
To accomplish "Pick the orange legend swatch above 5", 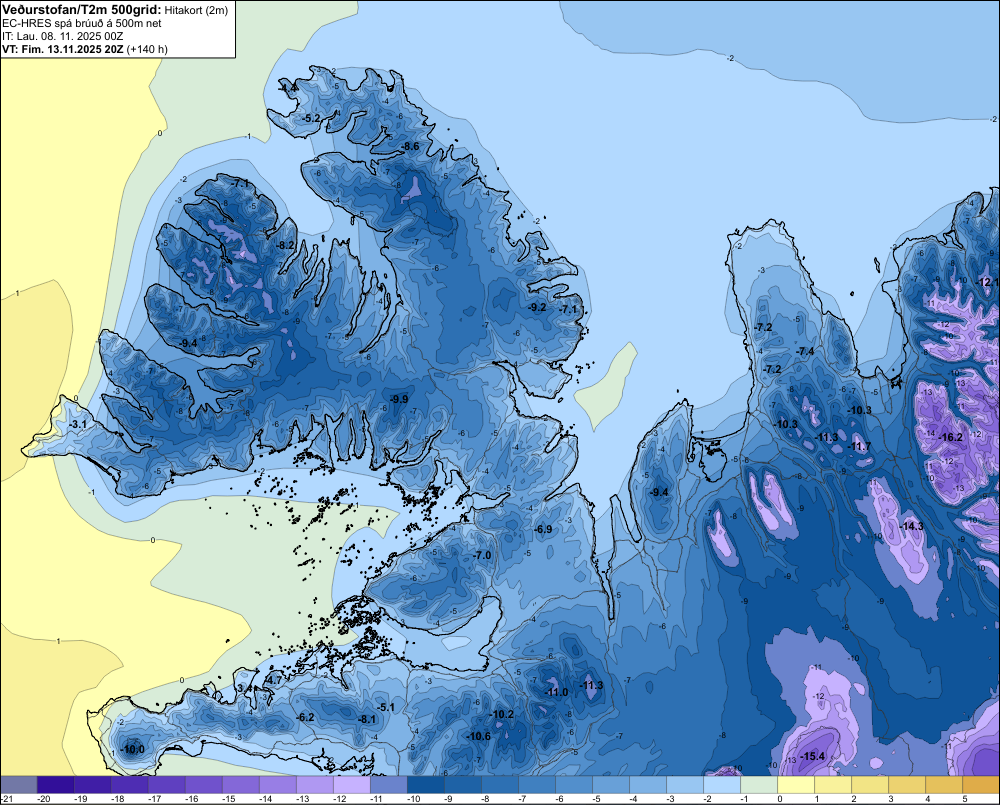I will click(x=980, y=785).
